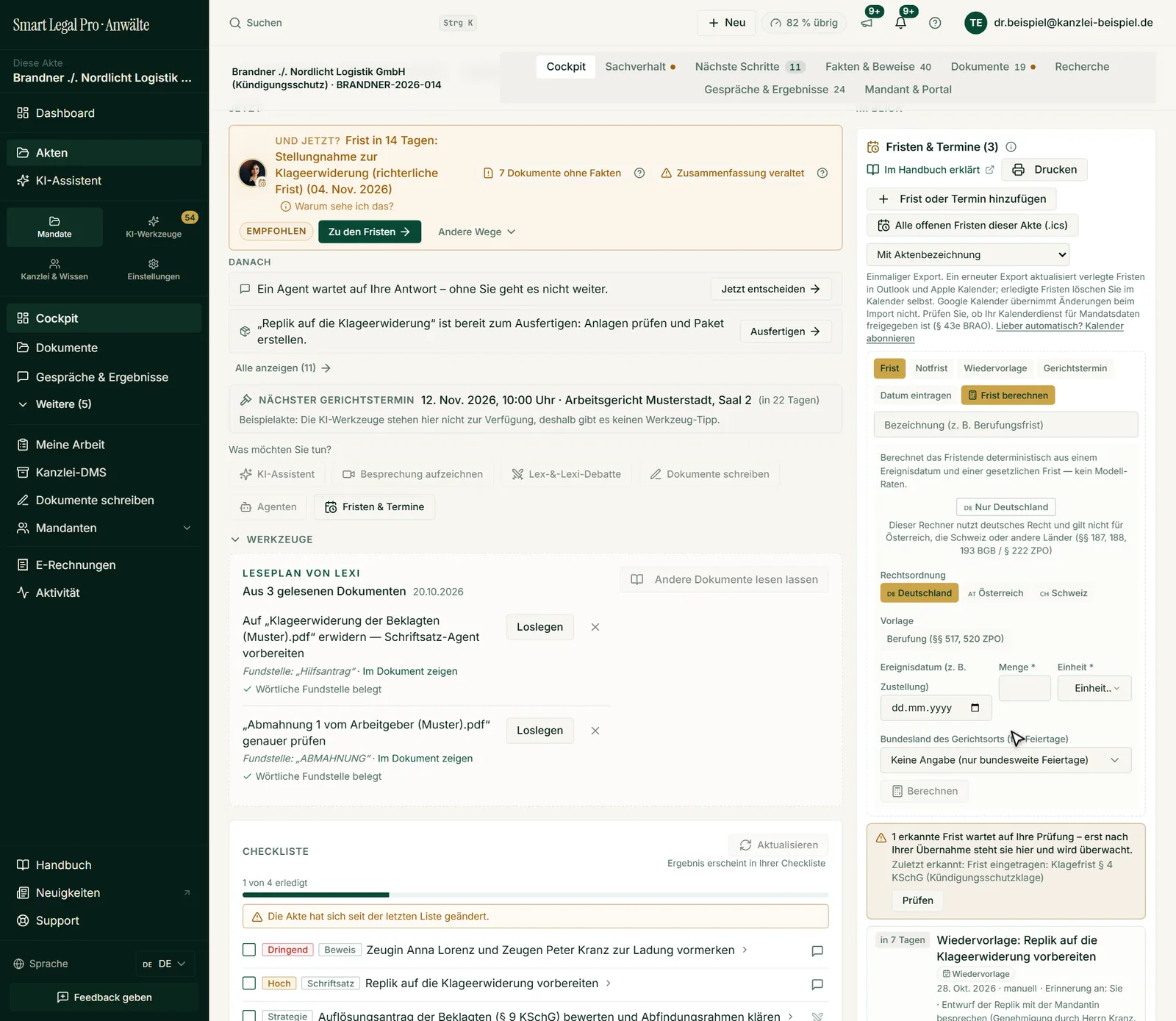Open the Mit Aktenbezeichnung dropdown
The width and height of the screenshot is (1176, 1021).
967,254
